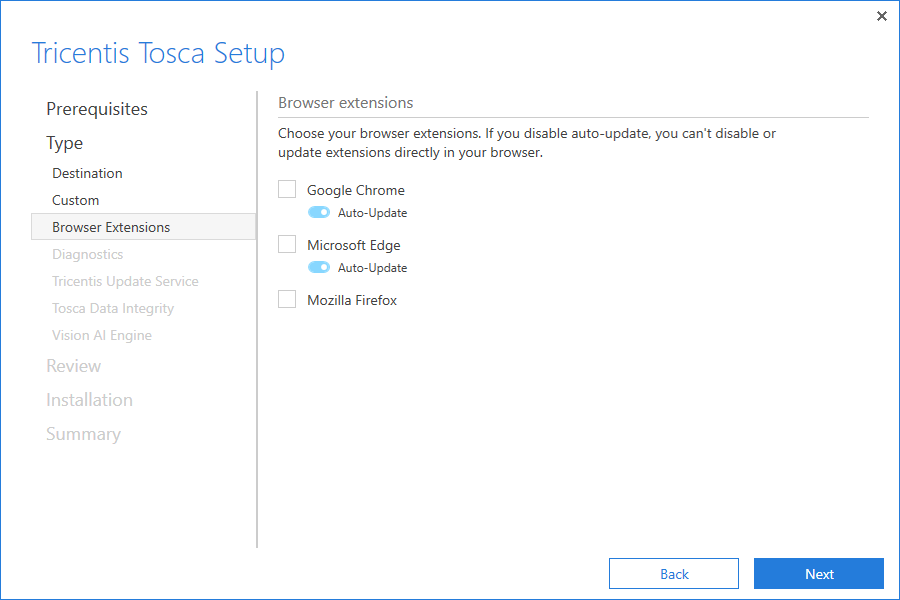Image resolution: width=900 pixels, height=600 pixels.
Task: Open Tricentis Update Service step
Action: 125,281
